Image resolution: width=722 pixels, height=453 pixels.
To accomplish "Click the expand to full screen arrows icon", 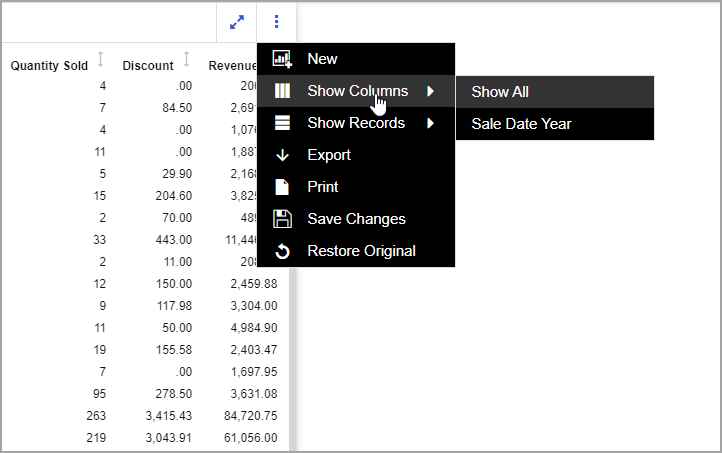I will [x=237, y=21].
